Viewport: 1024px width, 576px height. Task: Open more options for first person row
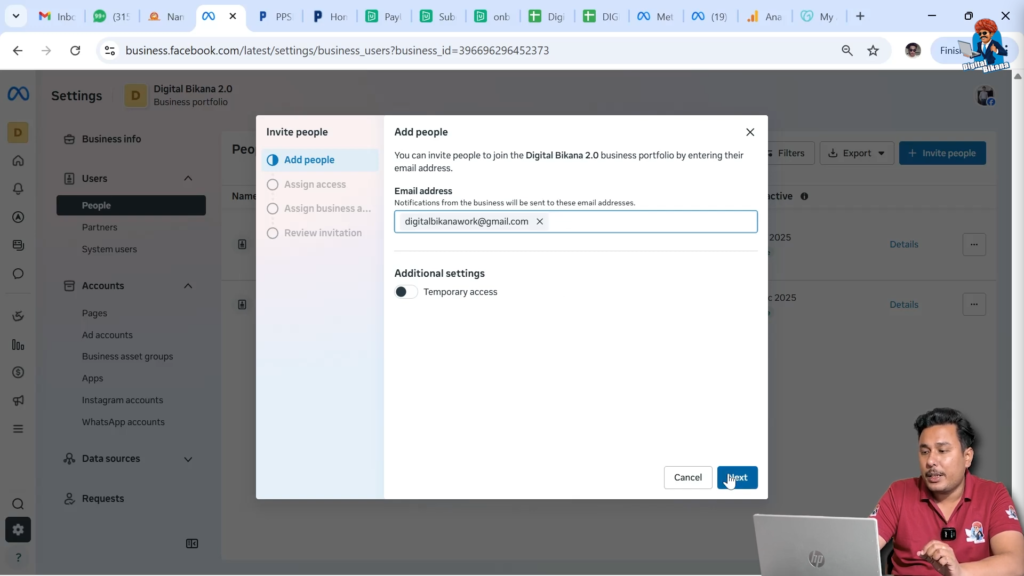[974, 244]
